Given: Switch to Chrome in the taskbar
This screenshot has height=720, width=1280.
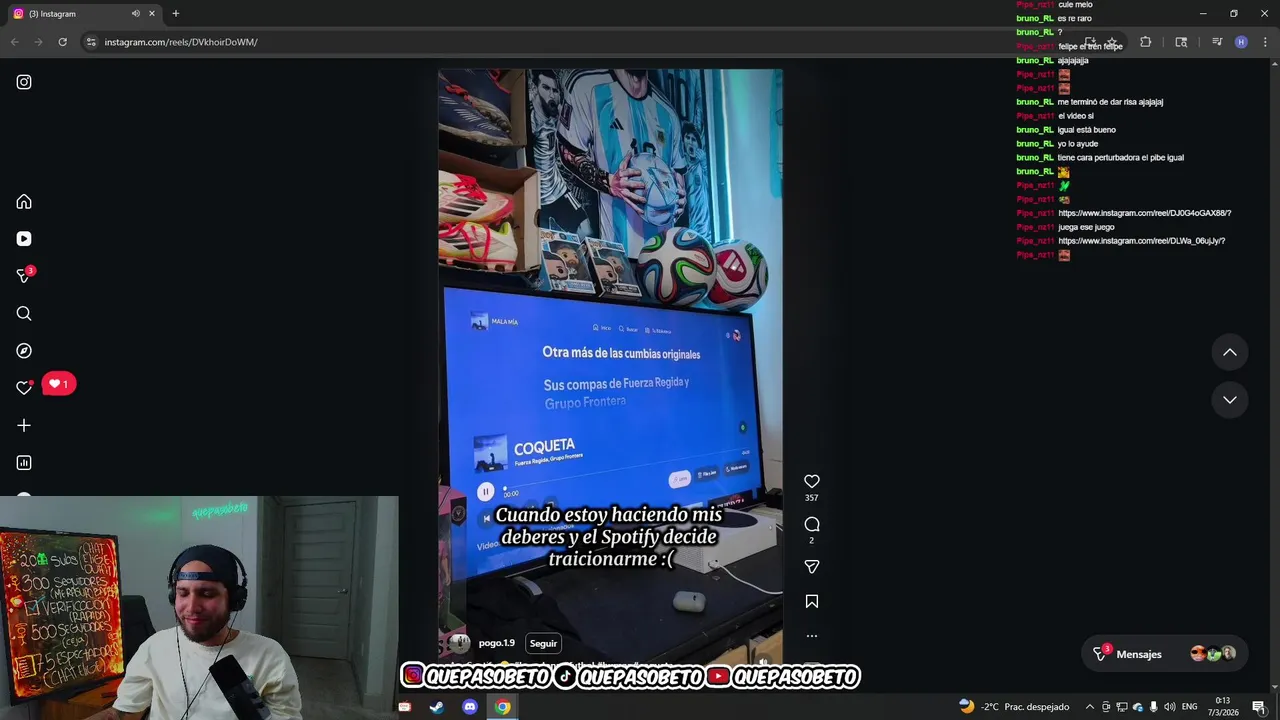Looking at the screenshot, I should point(503,707).
